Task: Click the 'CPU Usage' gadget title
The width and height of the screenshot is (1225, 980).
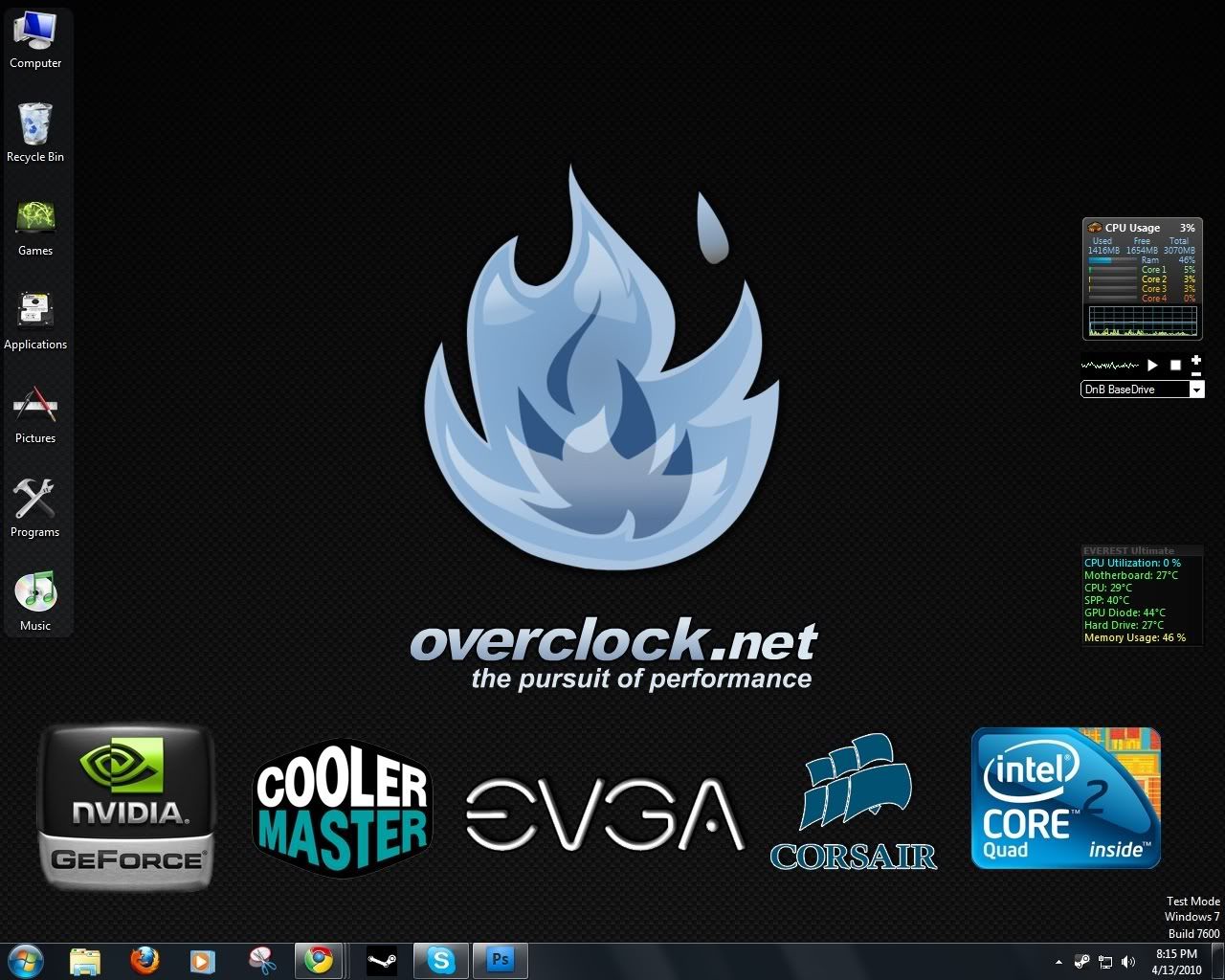Action: tap(1132, 228)
